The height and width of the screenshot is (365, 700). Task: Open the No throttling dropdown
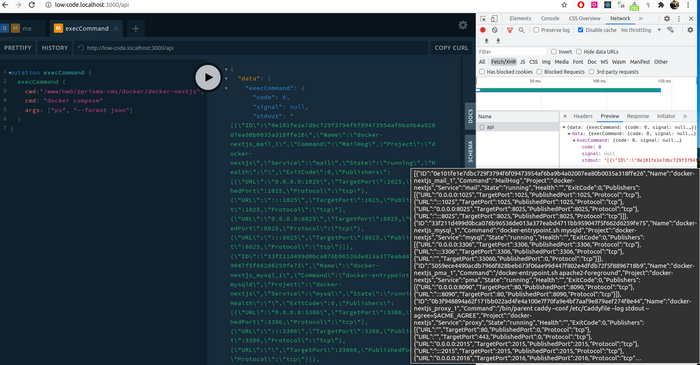click(x=640, y=30)
